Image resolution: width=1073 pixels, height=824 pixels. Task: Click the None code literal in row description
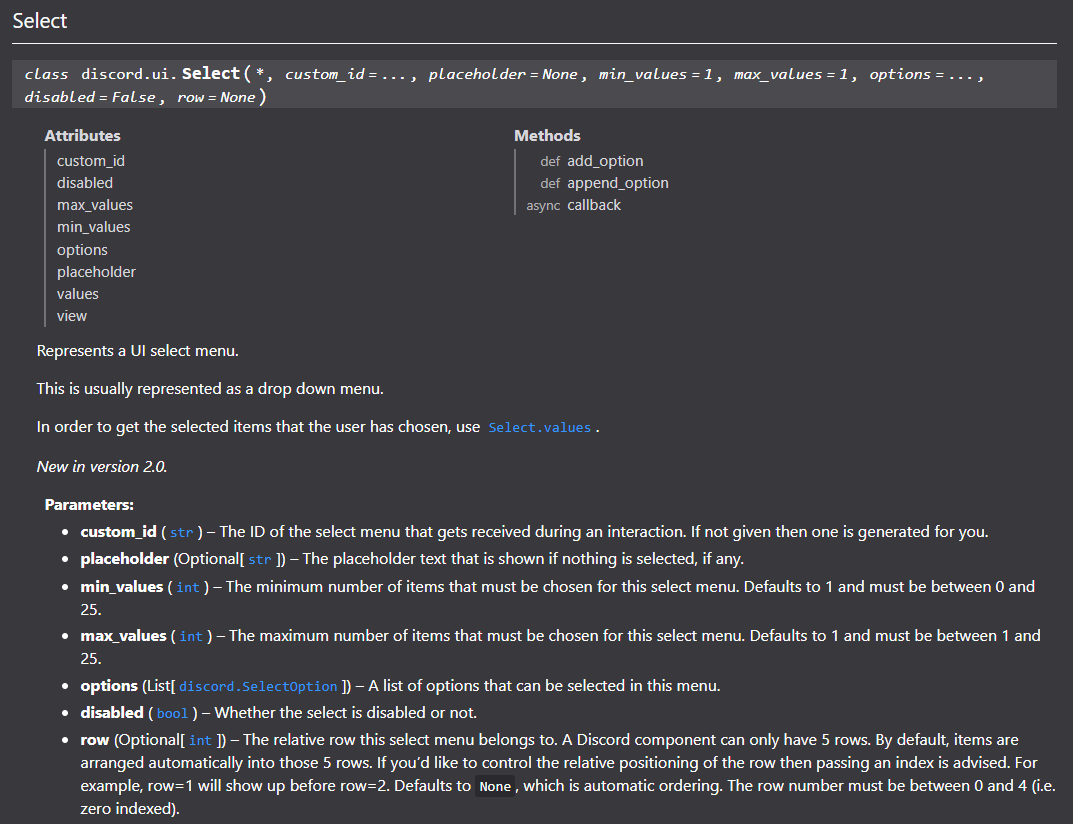coord(495,786)
